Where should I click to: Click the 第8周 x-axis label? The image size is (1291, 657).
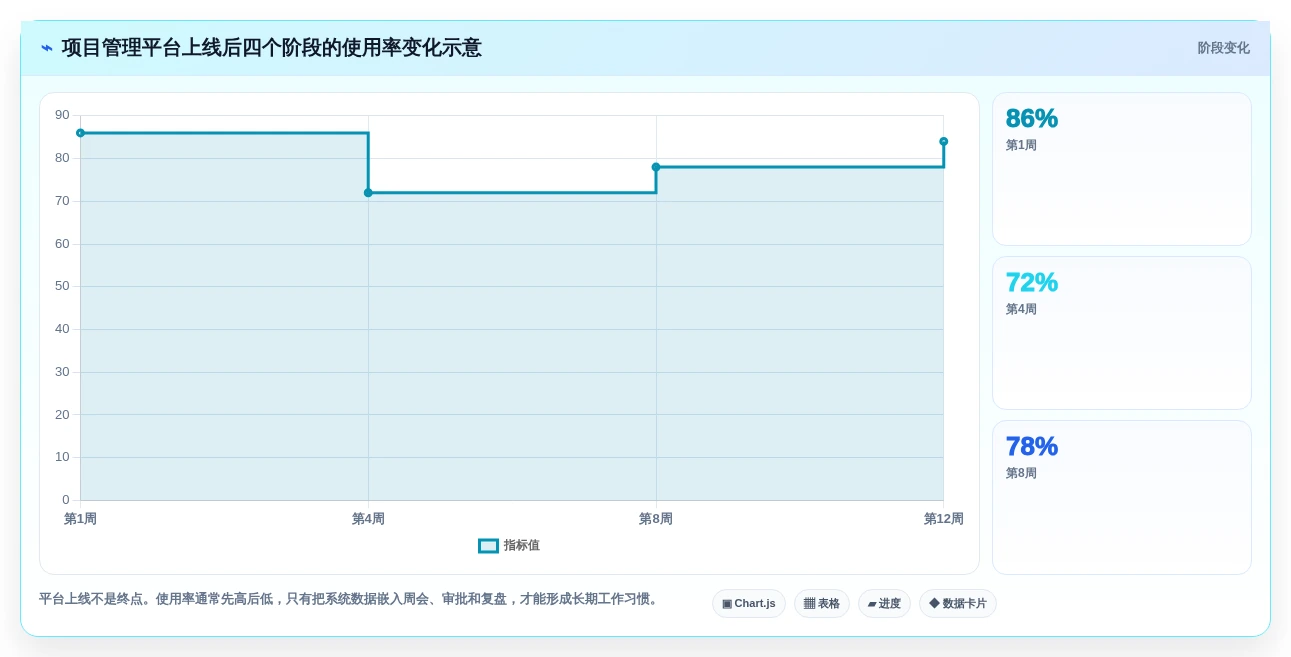click(x=656, y=519)
